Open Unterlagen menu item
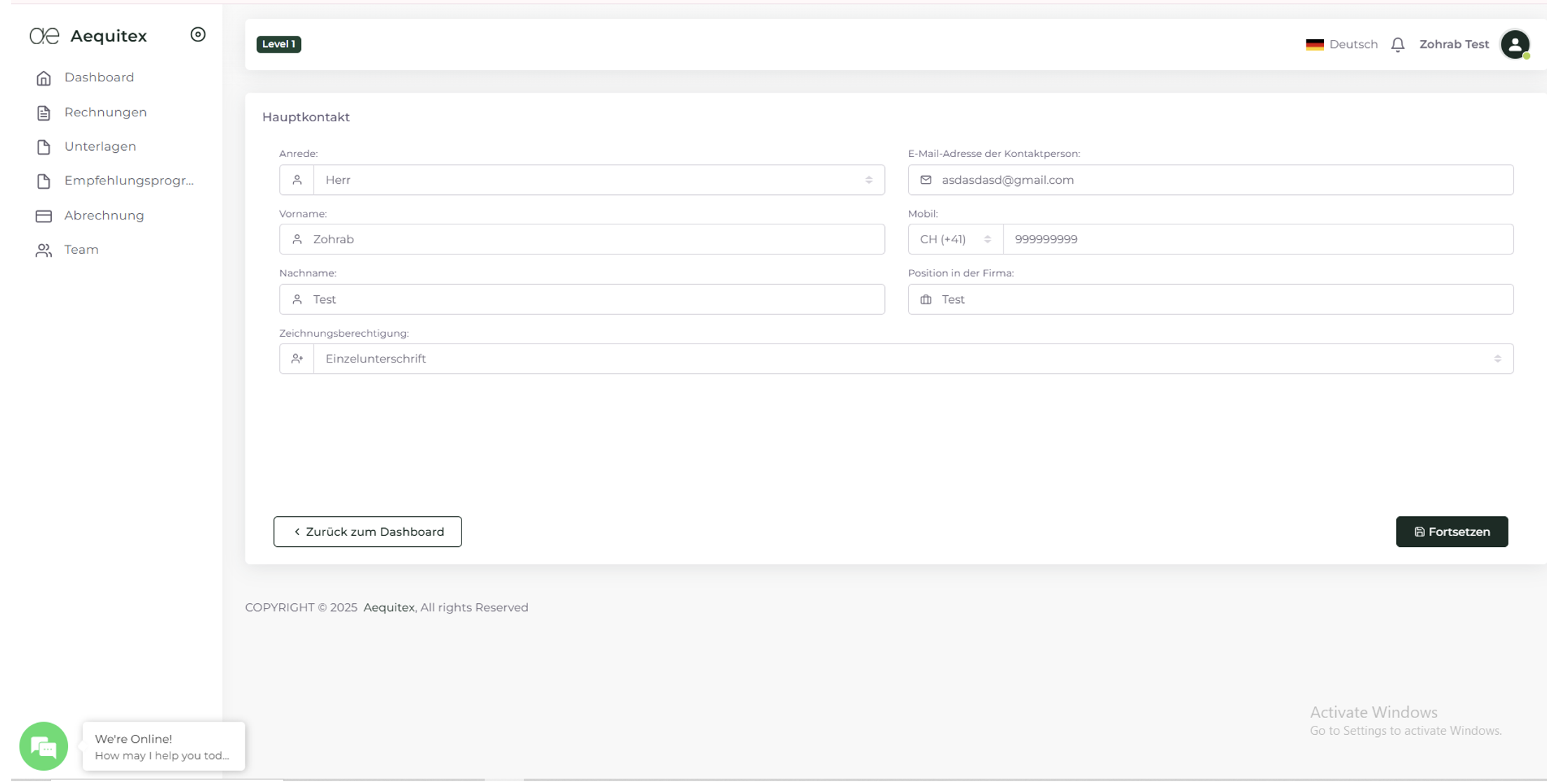The image size is (1547, 784). tap(100, 147)
